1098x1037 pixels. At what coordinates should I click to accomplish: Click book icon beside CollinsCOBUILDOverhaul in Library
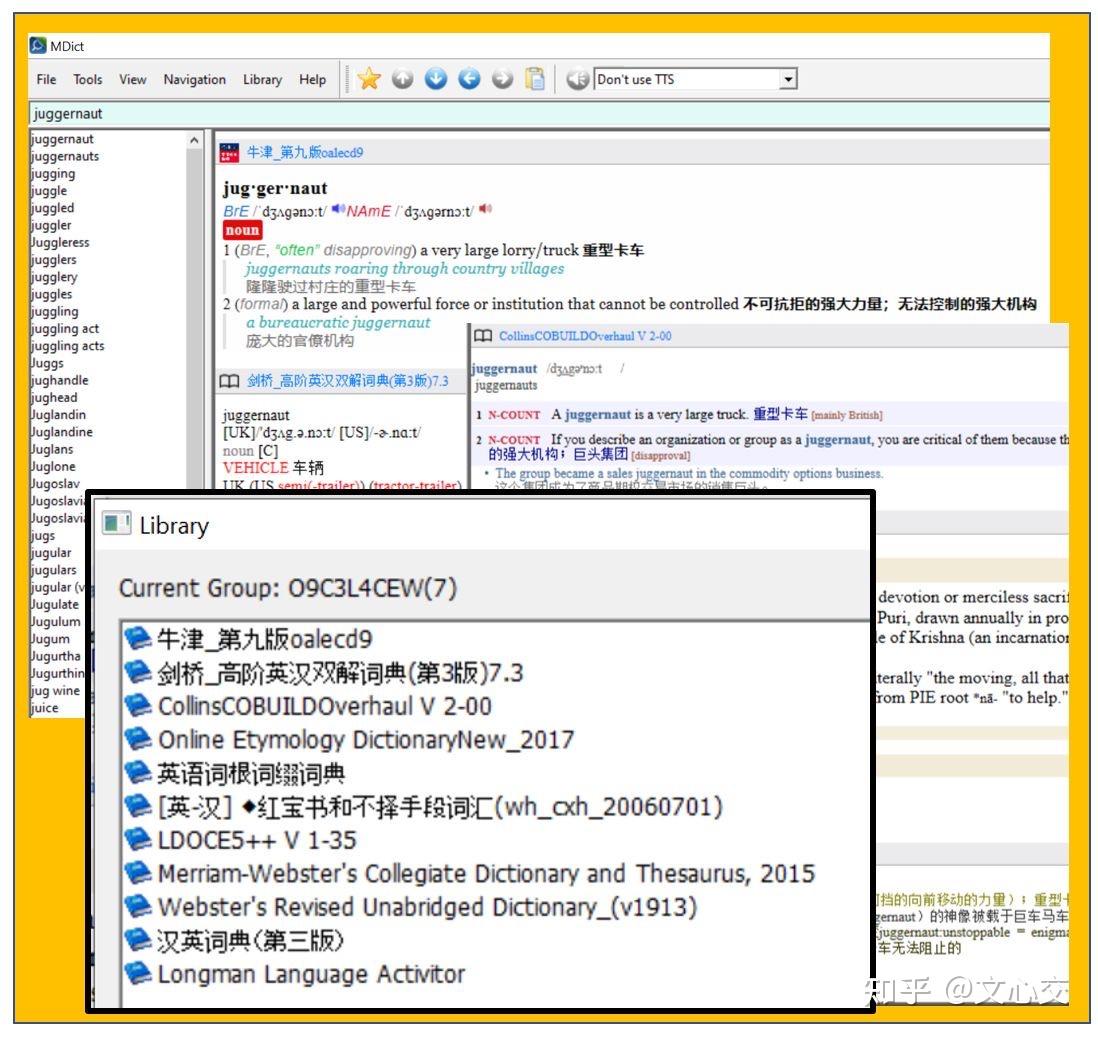(138, 705)
